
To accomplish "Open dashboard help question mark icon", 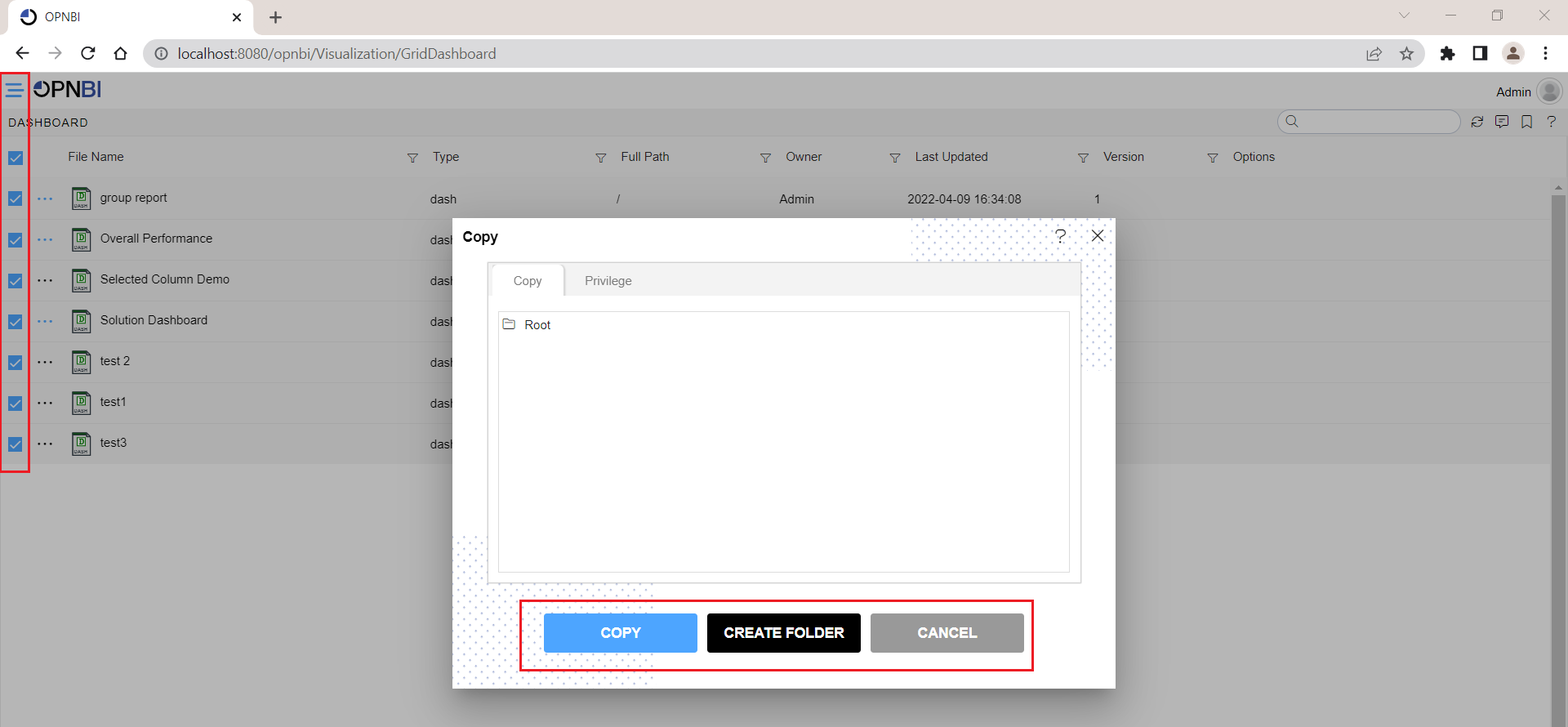I will tap(1552, 122).
